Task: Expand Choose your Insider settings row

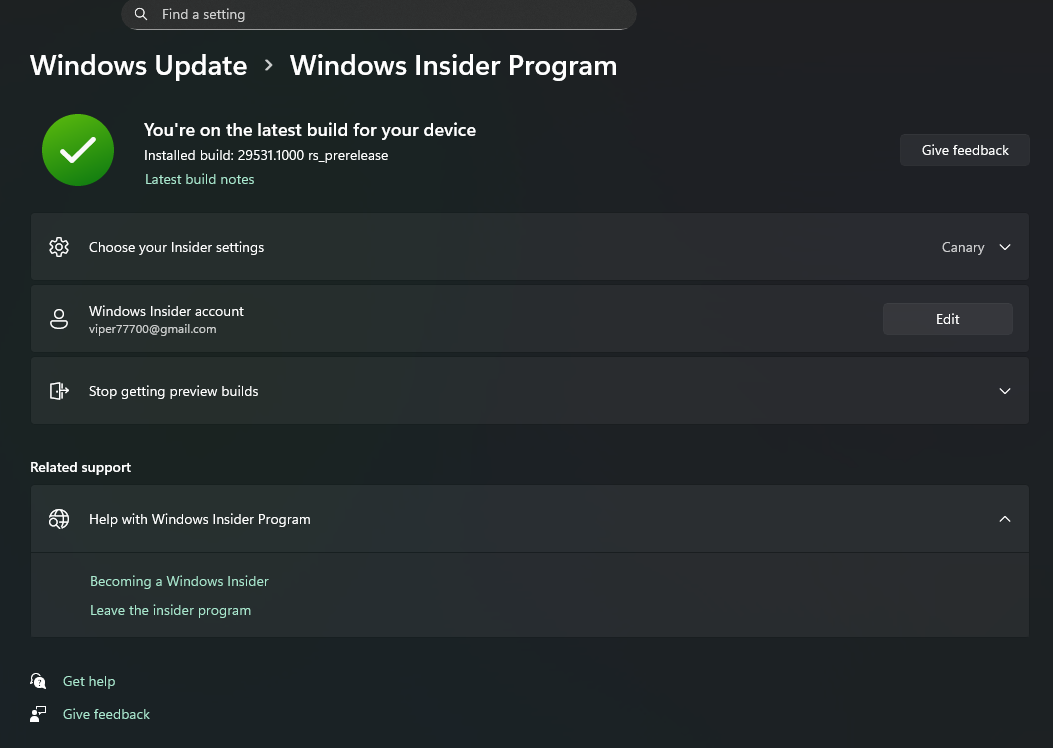Action: click(x=529, y=247)
